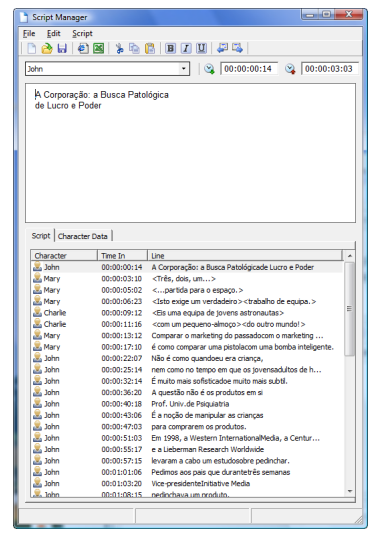The height and width of the screenshot is (537, 377).
Task: Select the John row at 00:00:51:03
Action: pos(187,438)
